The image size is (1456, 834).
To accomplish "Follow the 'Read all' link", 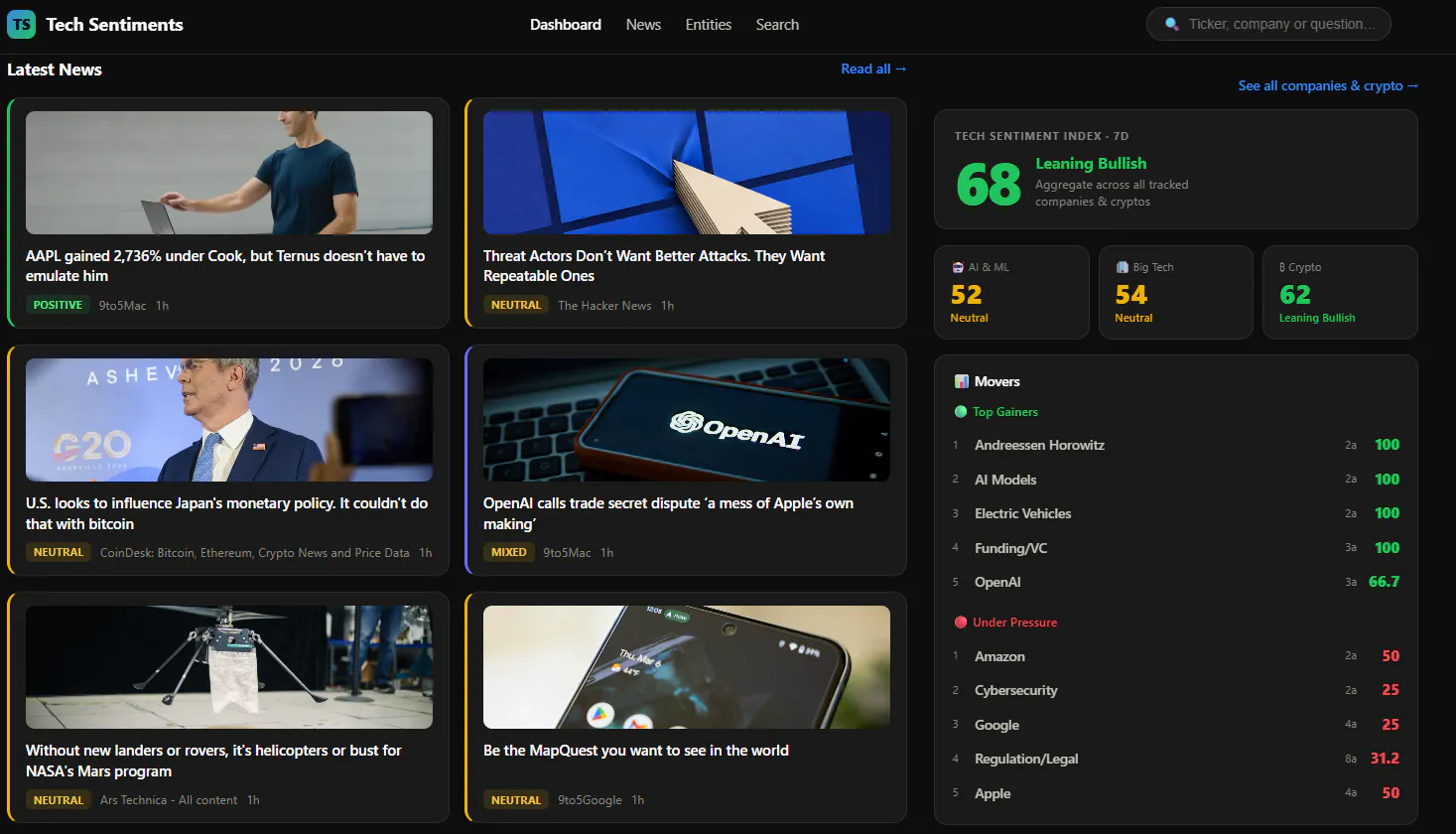I will pos(873,69).
